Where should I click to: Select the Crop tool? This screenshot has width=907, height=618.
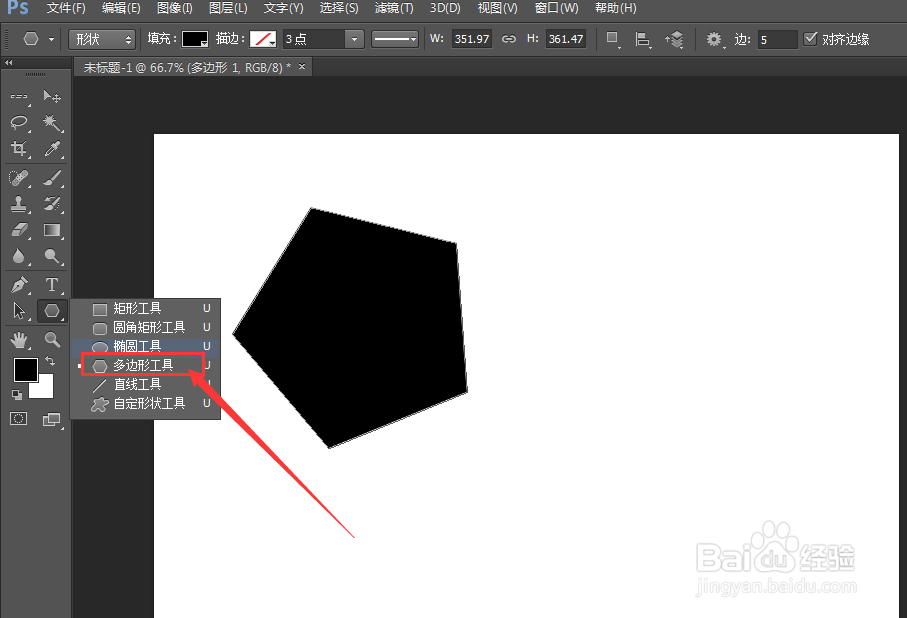click(x=19, y=149)
